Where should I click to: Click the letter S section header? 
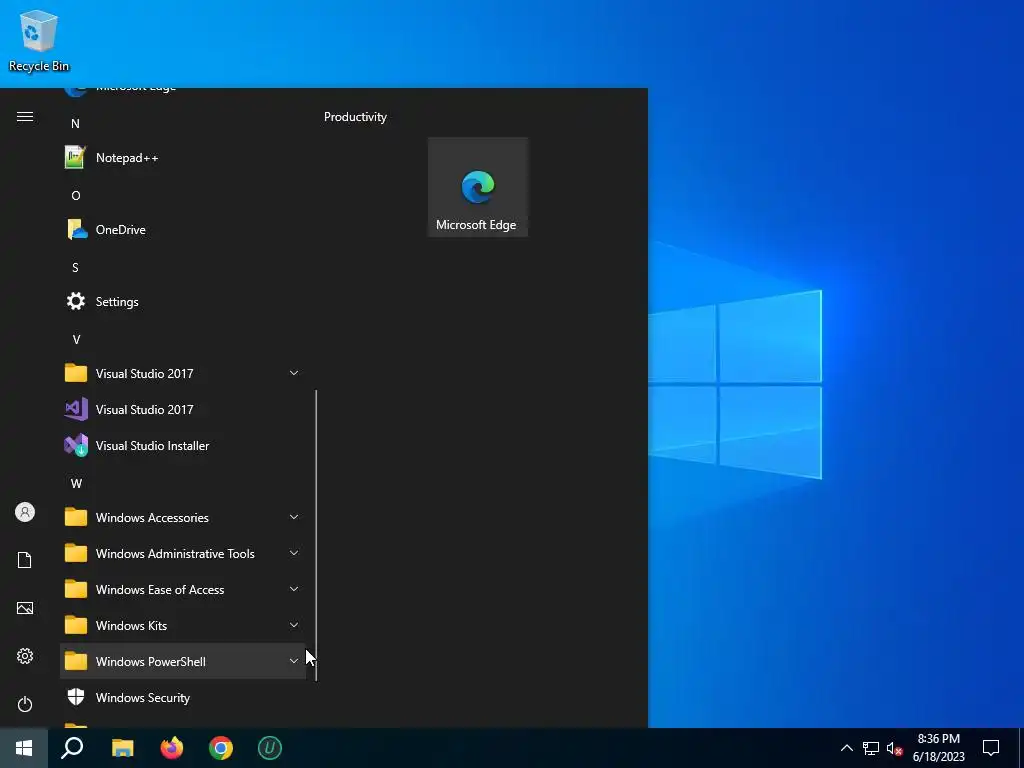(x=75, y=267)
